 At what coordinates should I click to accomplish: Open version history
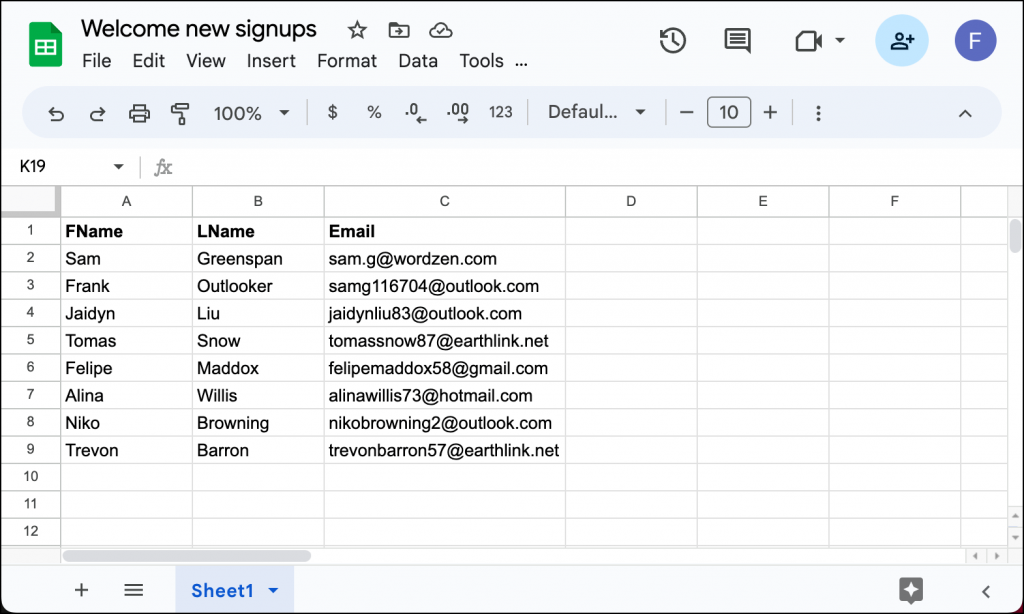(673, 41)
